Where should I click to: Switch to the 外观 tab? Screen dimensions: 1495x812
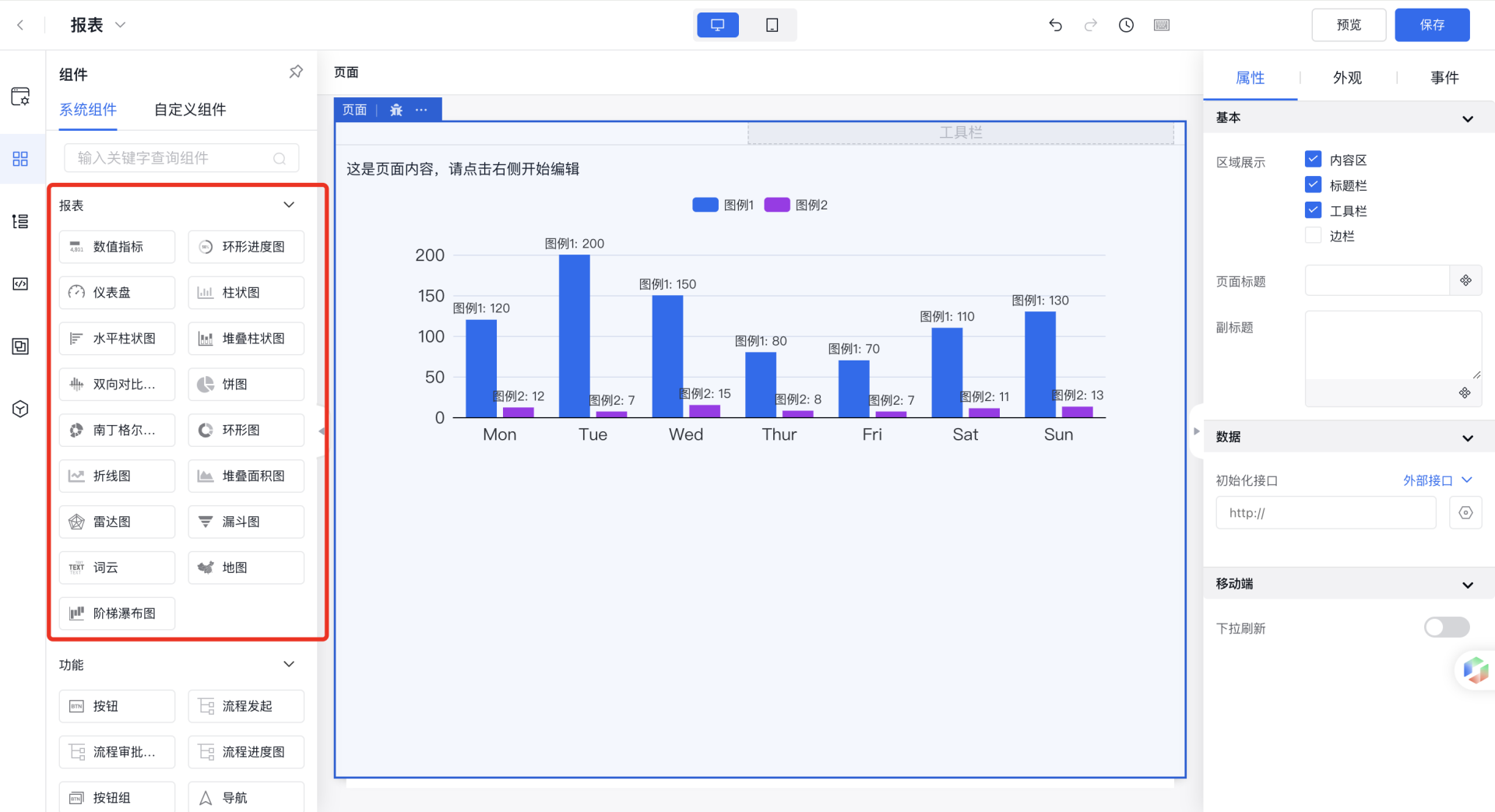(x=1347, y=78)
